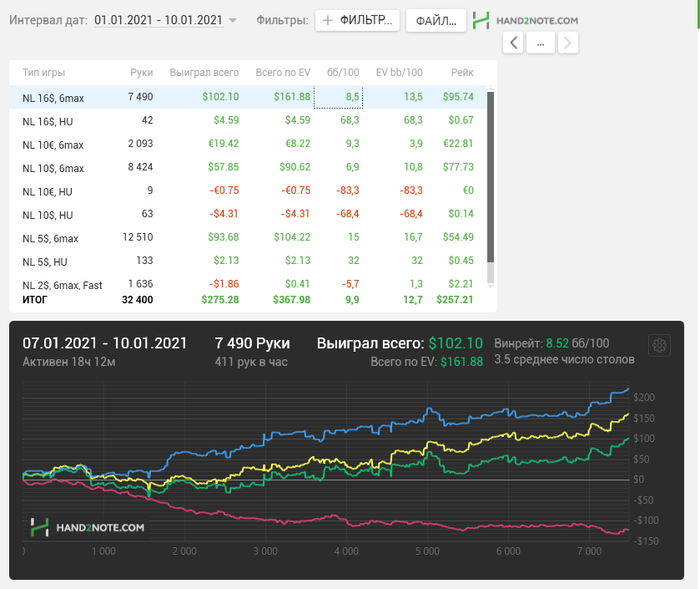Sort by Руки column header
Viewport: 700px width, 589px height.
tap(142, 72)
